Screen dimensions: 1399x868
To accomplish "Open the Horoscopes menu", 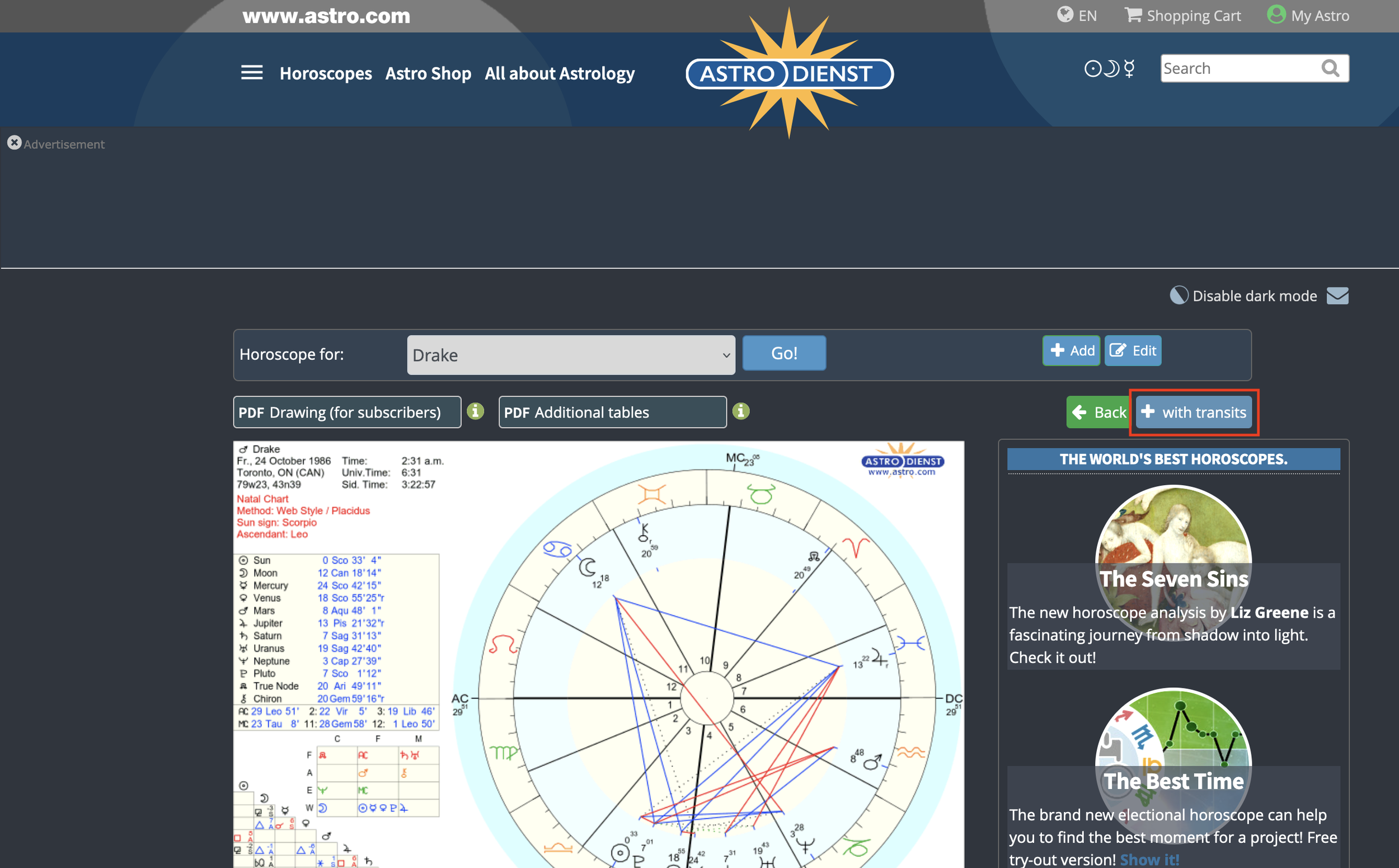I will [x=326, y=73].
